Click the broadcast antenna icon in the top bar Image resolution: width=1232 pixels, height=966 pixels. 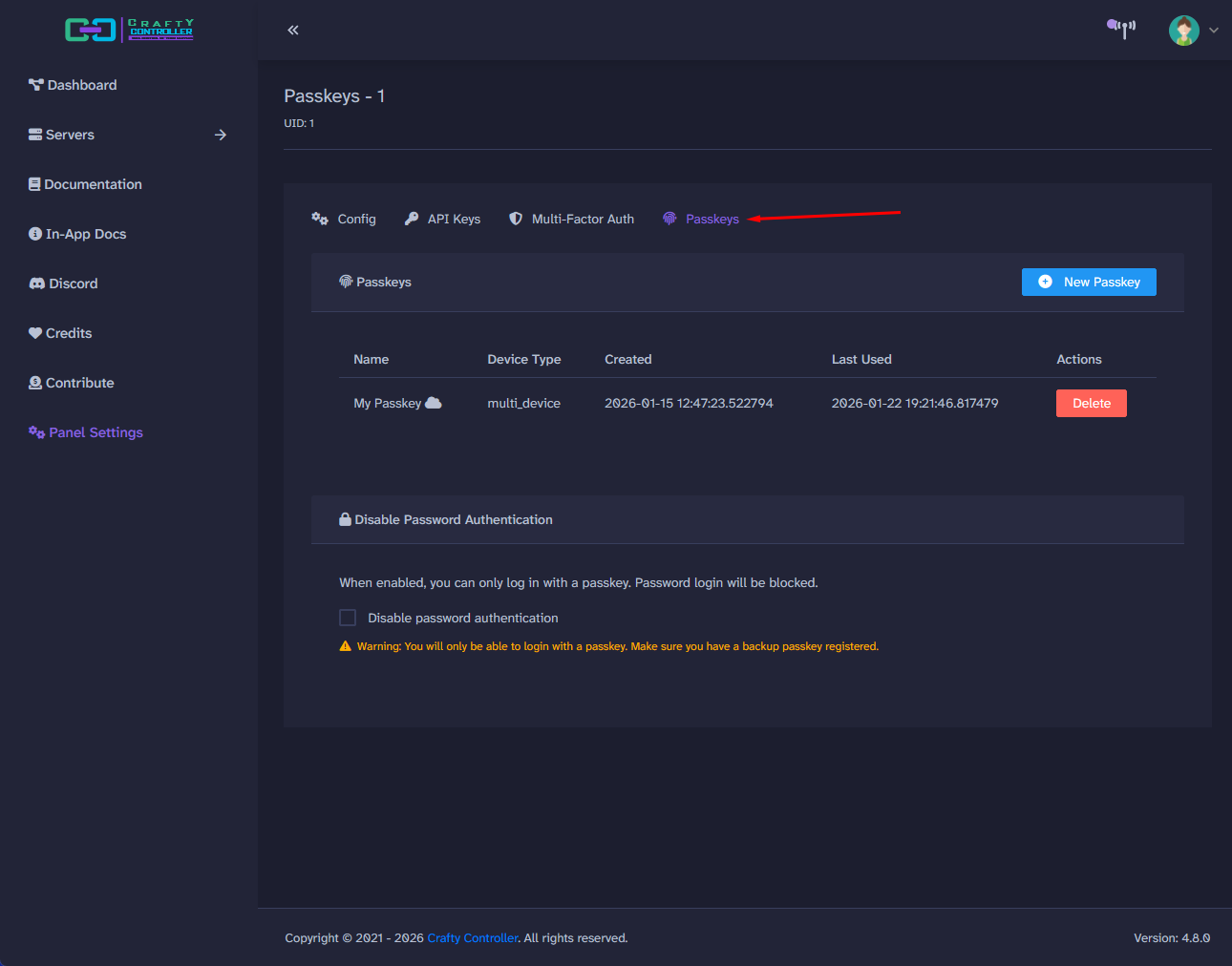pyautogui.click(x=1120, y=29)
